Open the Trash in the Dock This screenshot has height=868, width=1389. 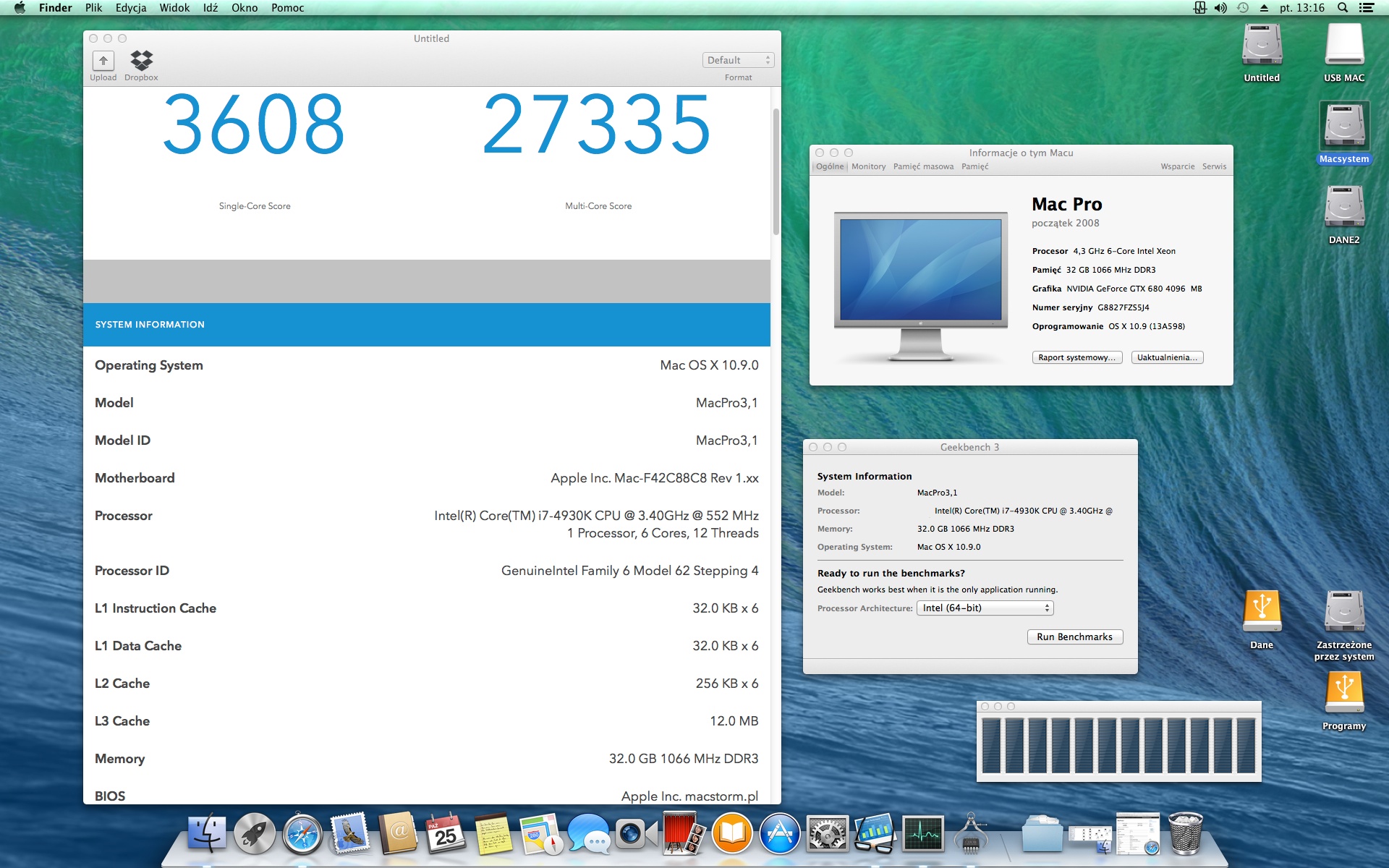(1185, 833)
